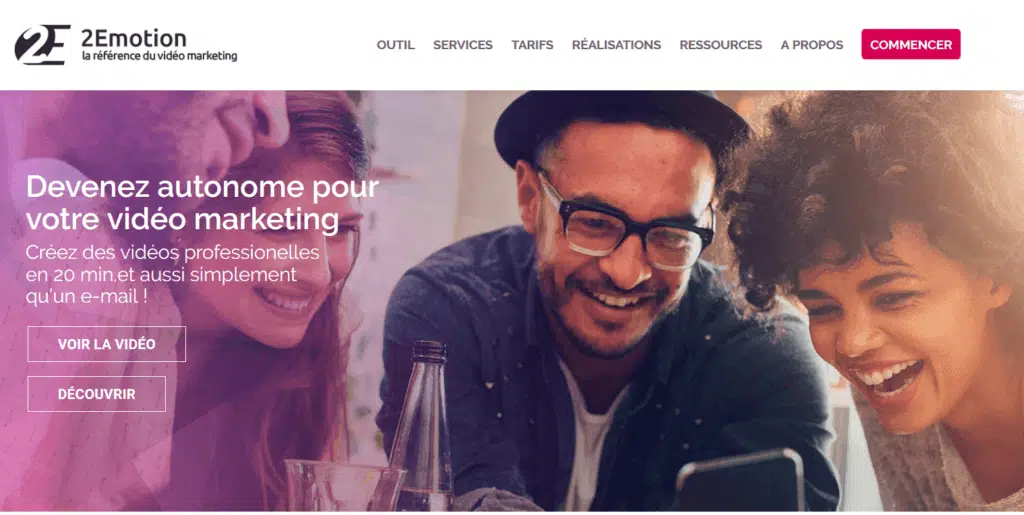Open the OUTIL menu item

395,45
